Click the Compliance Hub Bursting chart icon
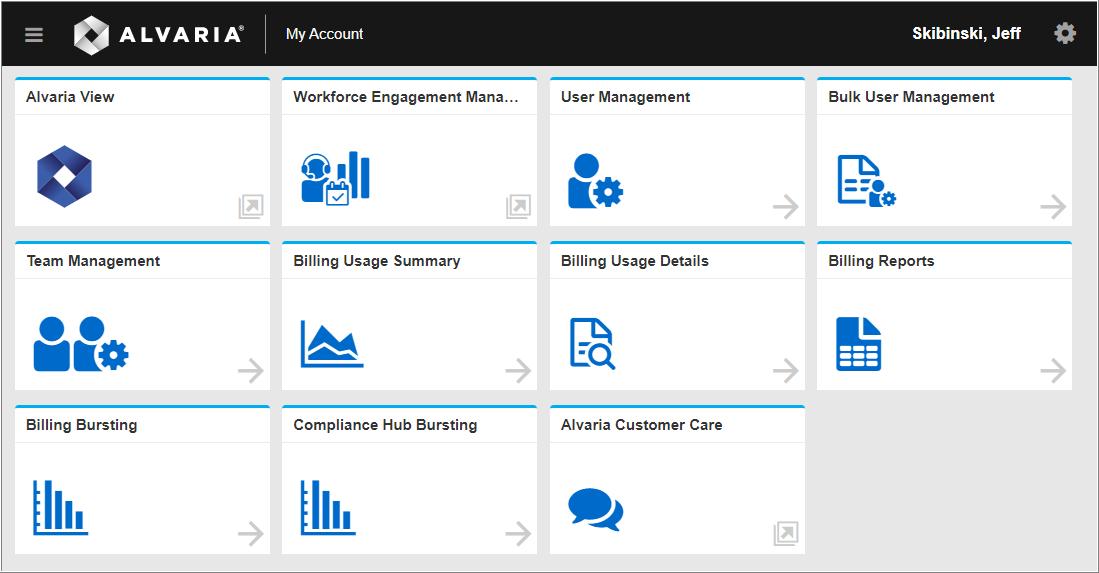 tap(328, 507)
